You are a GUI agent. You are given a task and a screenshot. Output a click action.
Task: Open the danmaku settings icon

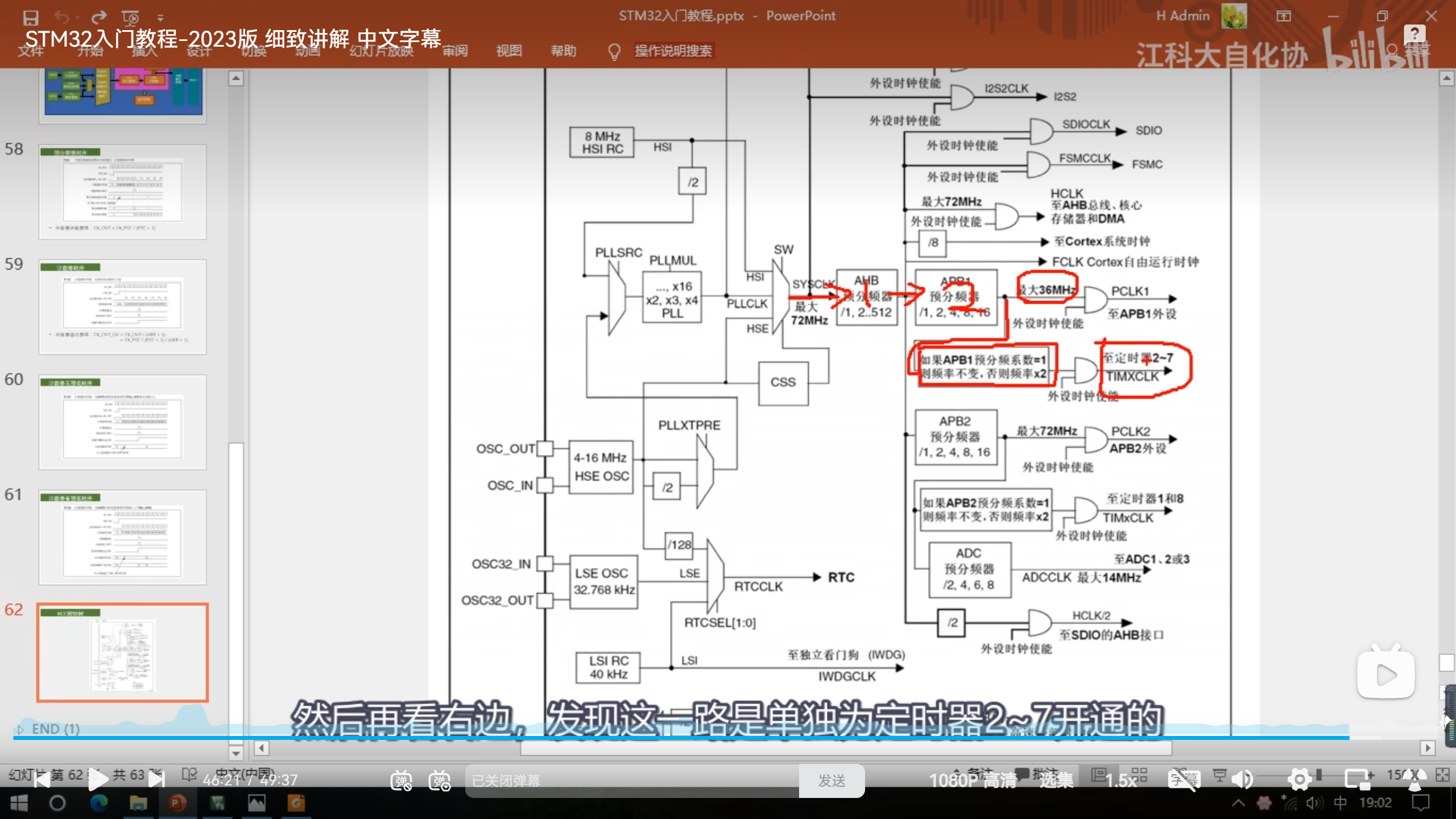coord(440,781)
